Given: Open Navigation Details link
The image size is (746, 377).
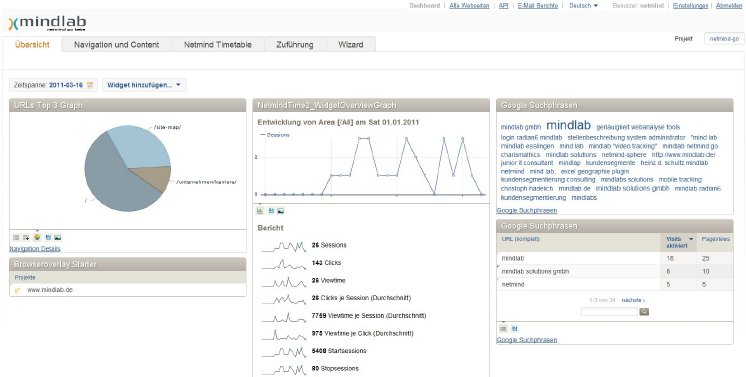Looking at the screenshot, I should [x=35, y=248].
